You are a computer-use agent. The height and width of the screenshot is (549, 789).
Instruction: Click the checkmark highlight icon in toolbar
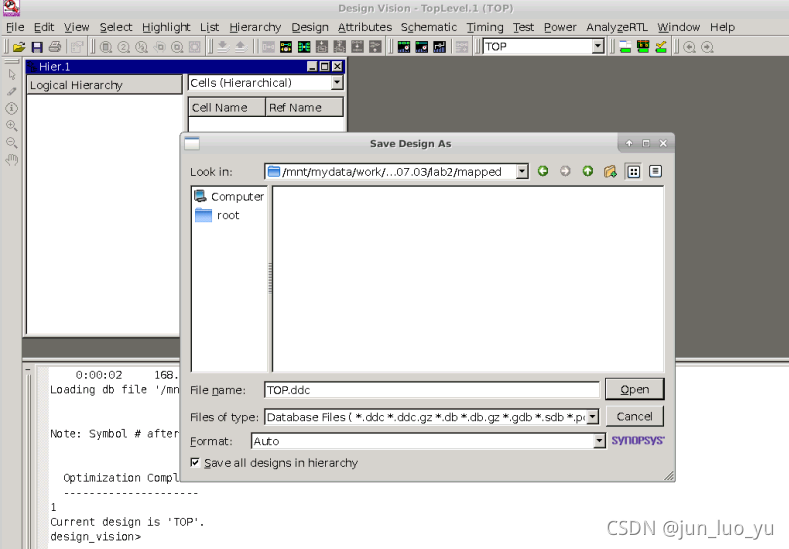[661, 47]
